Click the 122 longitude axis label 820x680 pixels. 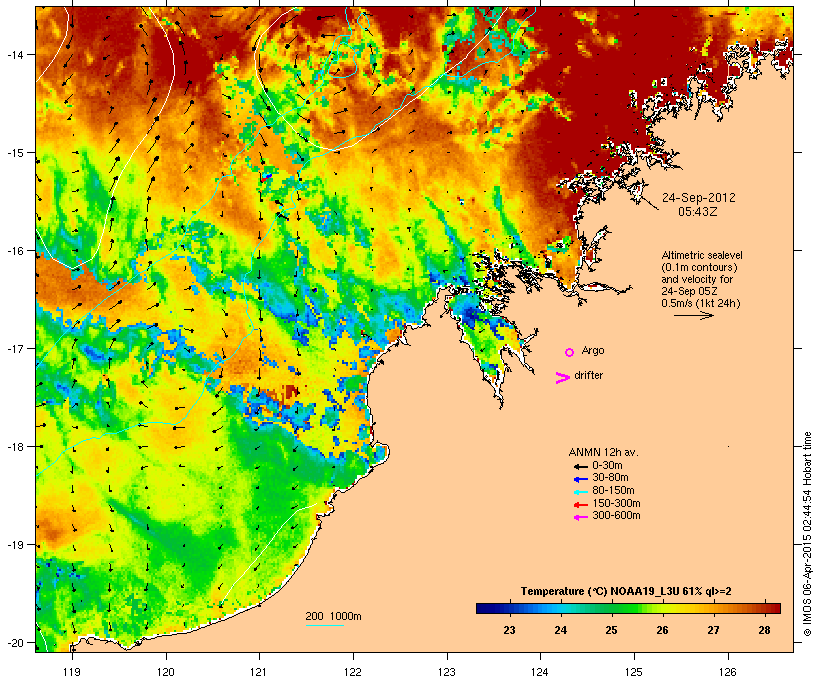[x=353, y=672]
